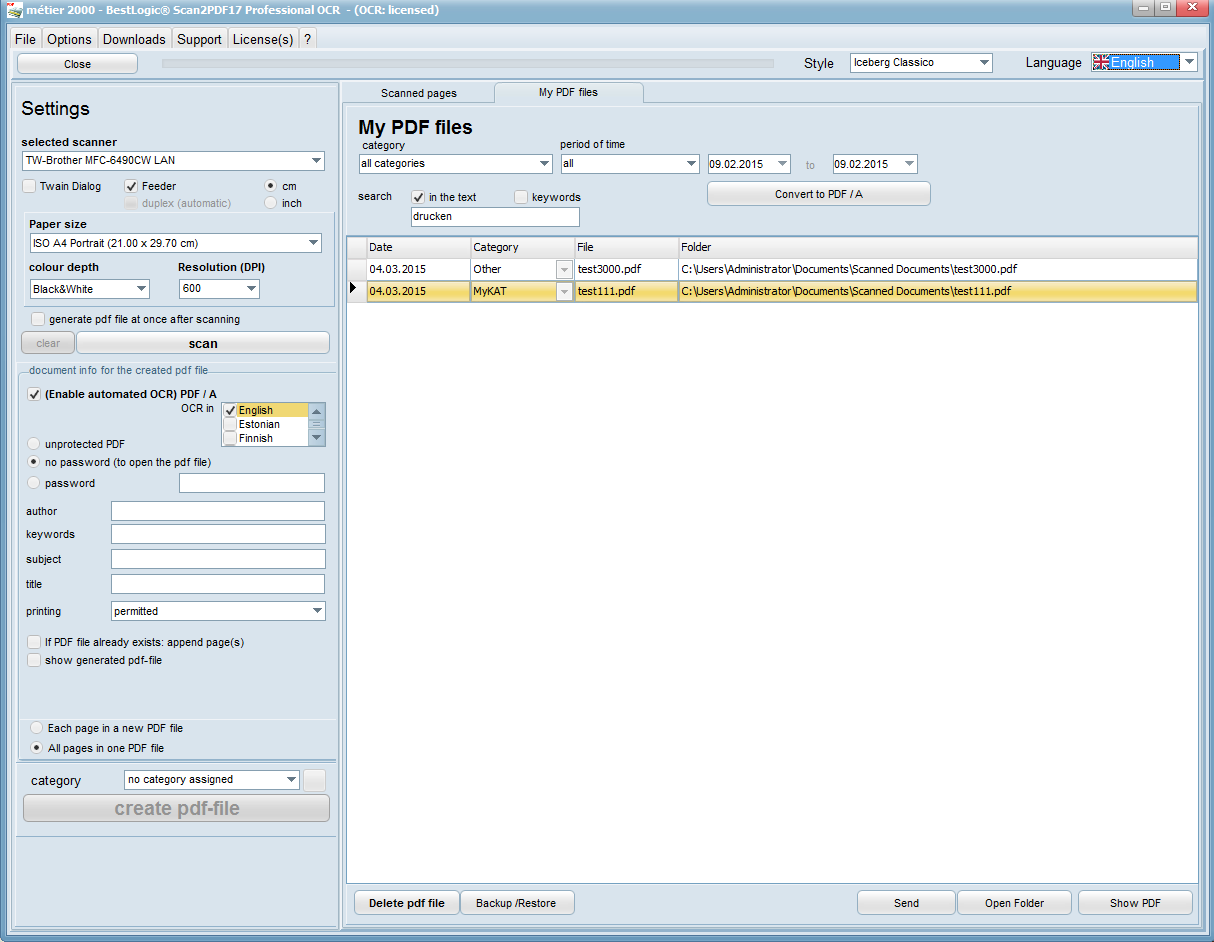Click the Convert to PDF / A button
This screenshot has height=942, width=1214.
[818, 194]
